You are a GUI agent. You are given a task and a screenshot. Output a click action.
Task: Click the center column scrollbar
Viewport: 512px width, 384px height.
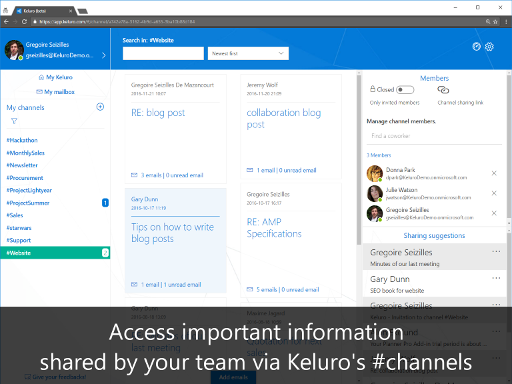(359, 160)
